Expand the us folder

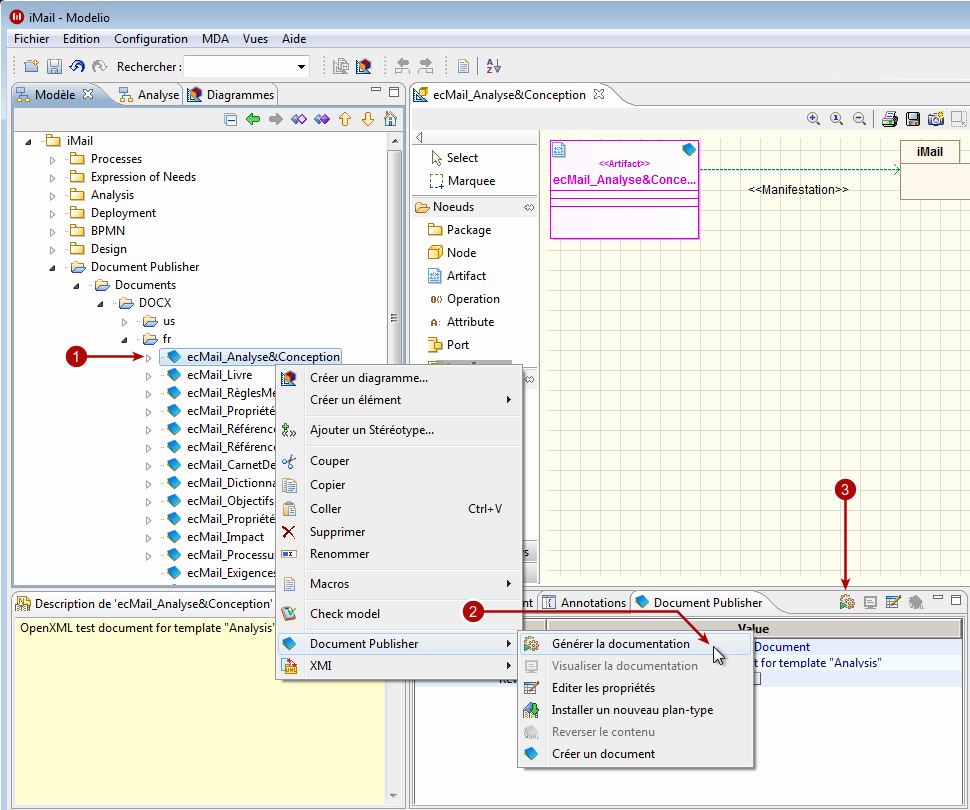(124, 322)
